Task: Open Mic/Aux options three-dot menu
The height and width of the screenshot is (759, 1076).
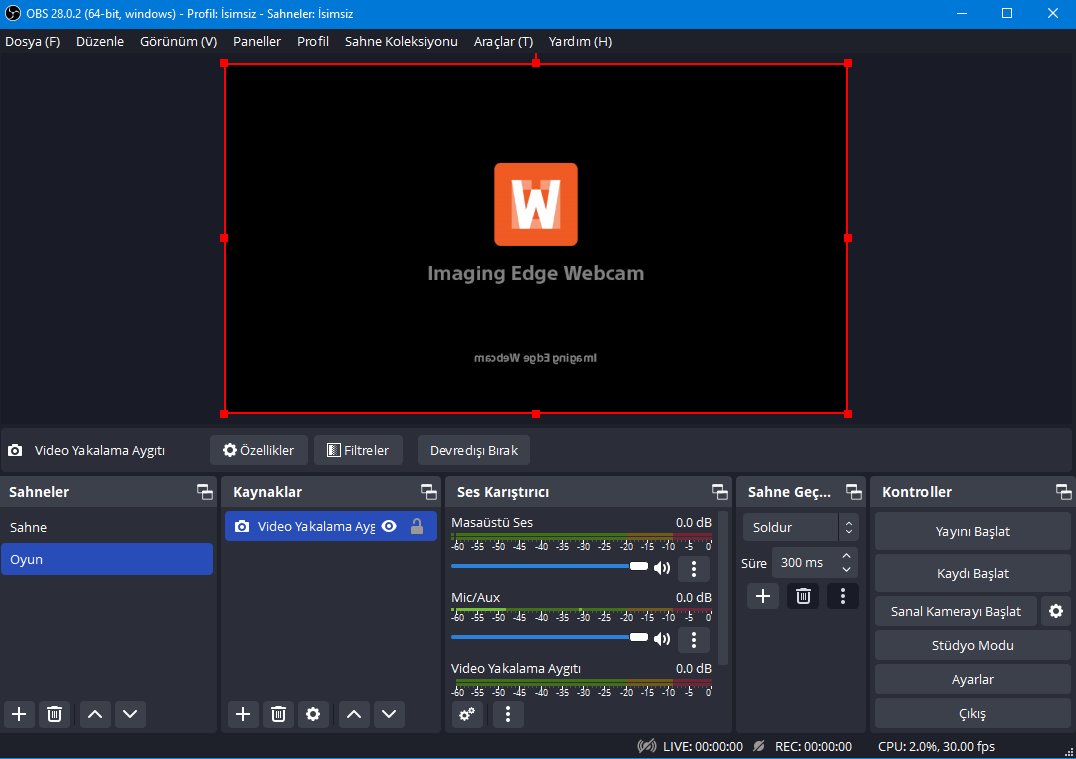Action: coord(694,640)
